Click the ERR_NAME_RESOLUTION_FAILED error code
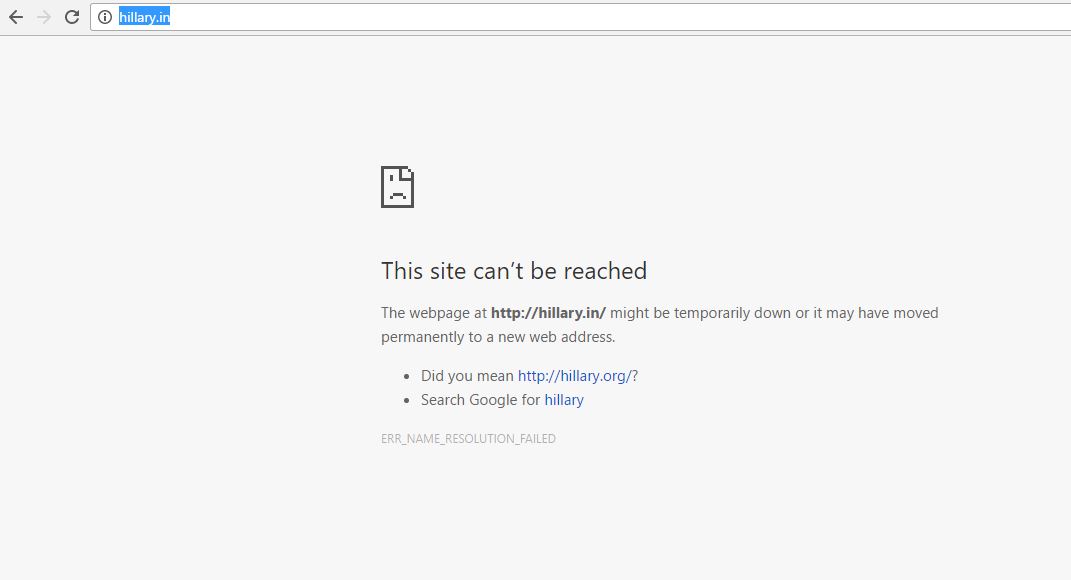This screenshot has height=580, width=1071. click(x=469, y=439)
